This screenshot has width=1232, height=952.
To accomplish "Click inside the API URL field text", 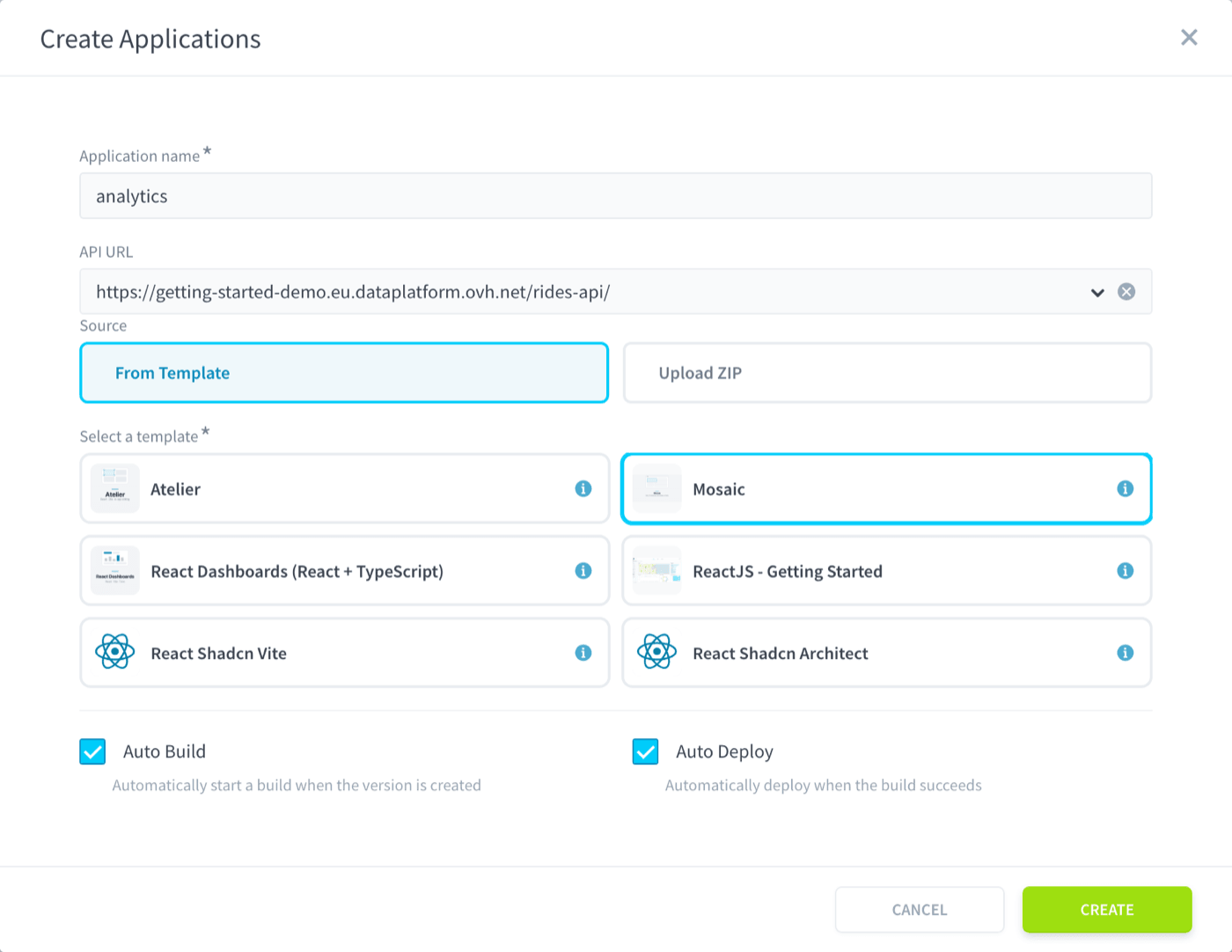I will pyautogui.click(x=353, y=292).
